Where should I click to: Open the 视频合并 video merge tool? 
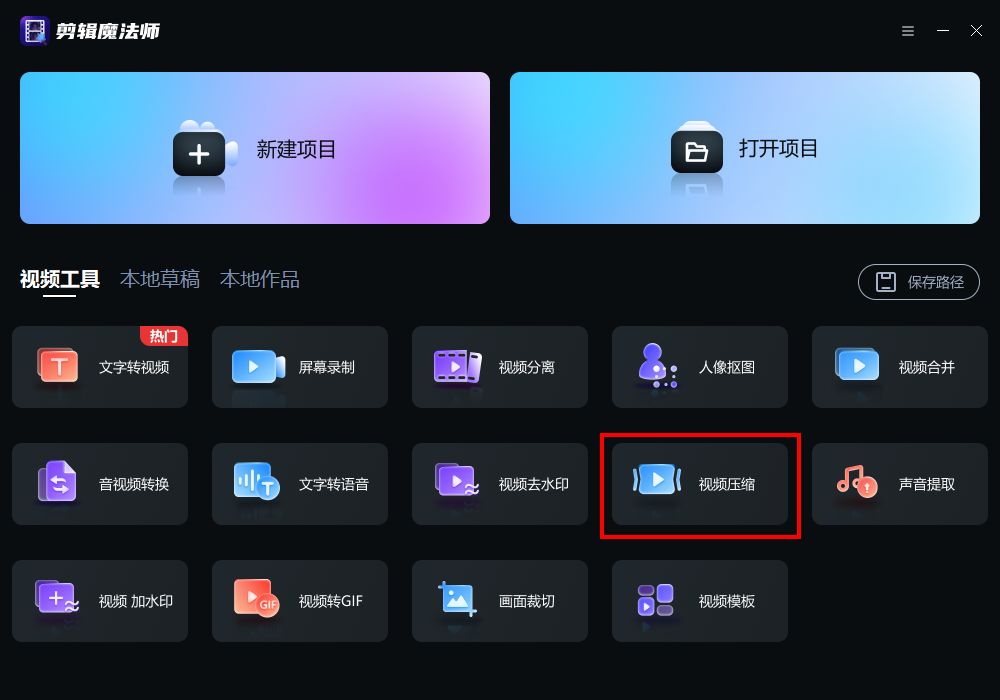coord(900,367)
